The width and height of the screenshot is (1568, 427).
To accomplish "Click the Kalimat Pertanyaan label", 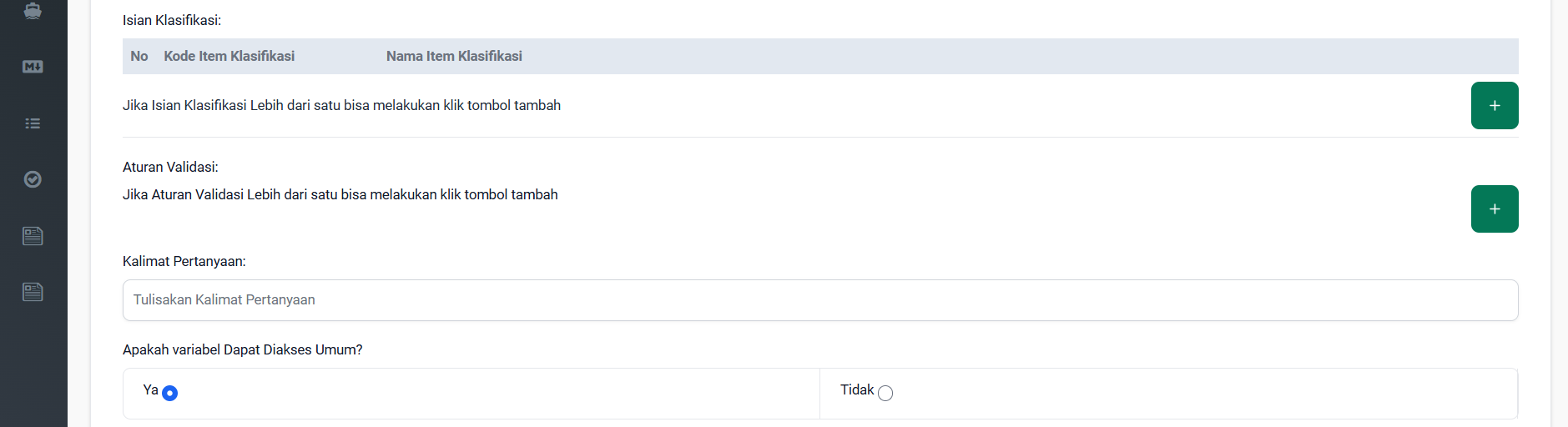I will tap(184, 261).
